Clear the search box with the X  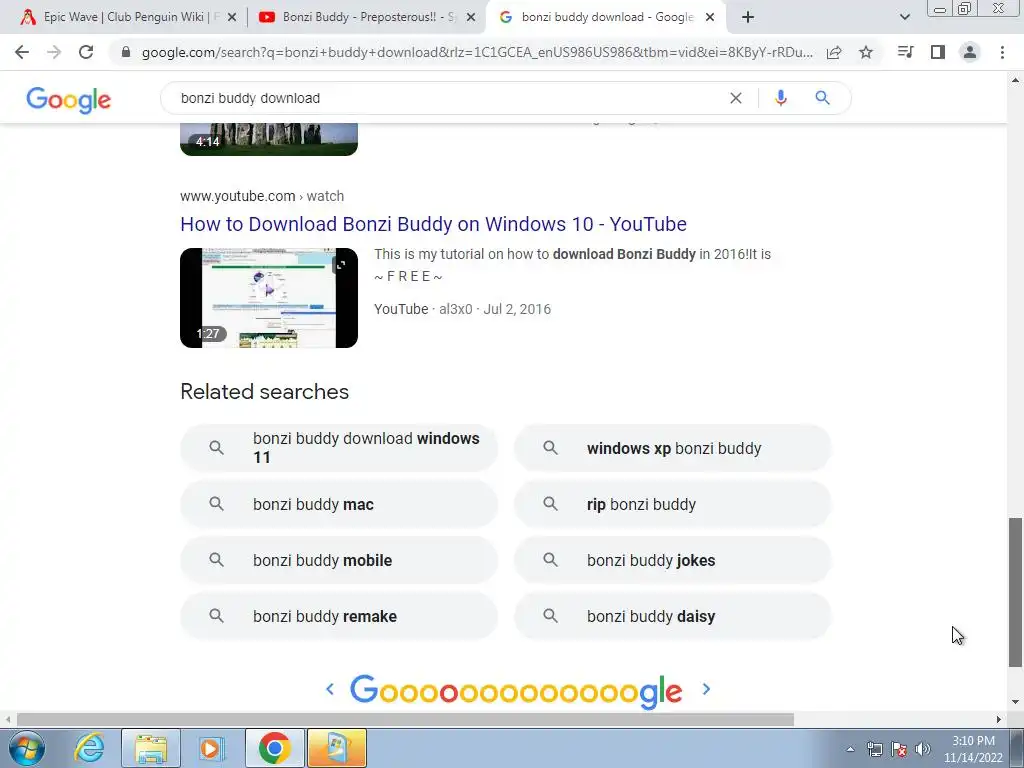point(735,98)
